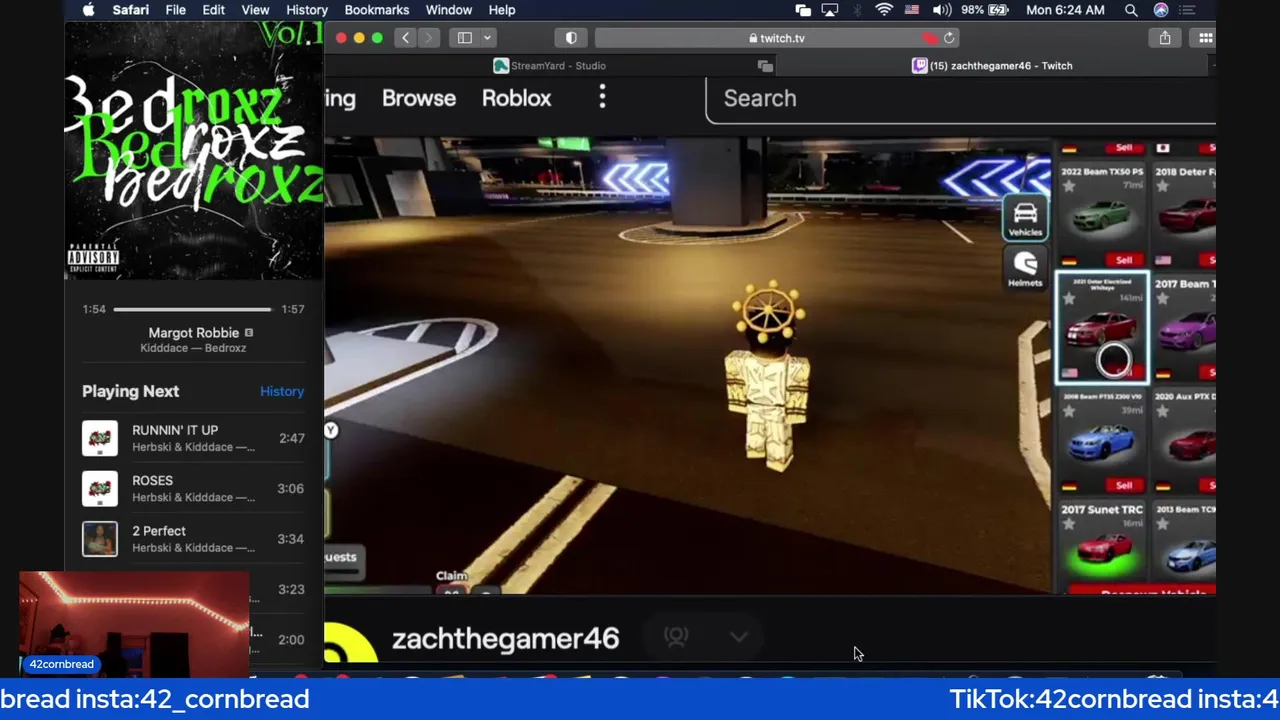Open the Help menu
Screen dimensions: 1280x720
[502, 10]
